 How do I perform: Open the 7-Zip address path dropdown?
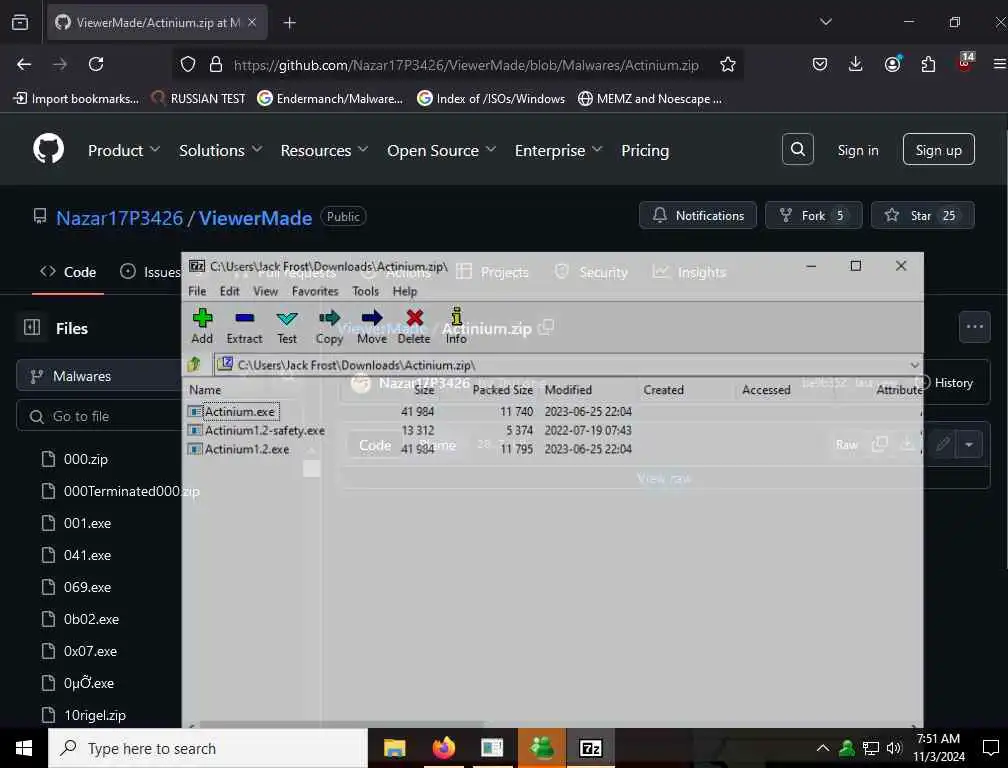pyautogui.click(x=914, y=365)
